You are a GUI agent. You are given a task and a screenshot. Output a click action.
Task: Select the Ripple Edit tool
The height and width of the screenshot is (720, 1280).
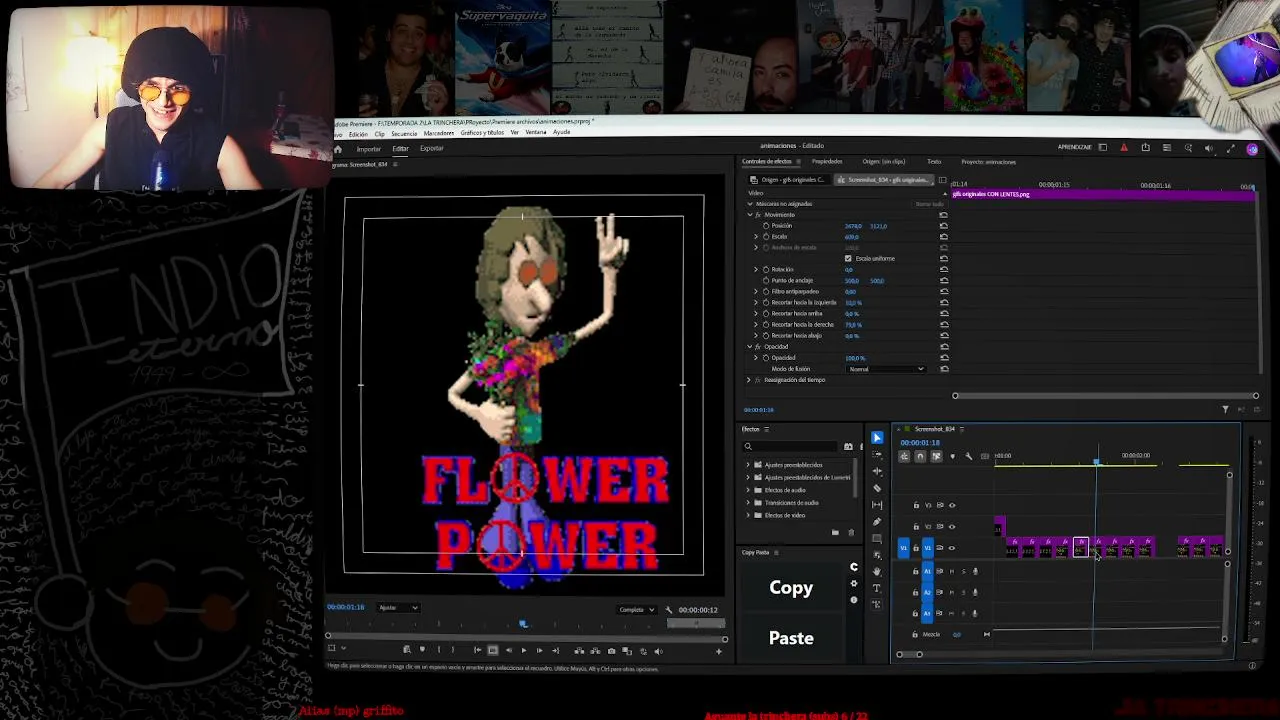(877, 471)
